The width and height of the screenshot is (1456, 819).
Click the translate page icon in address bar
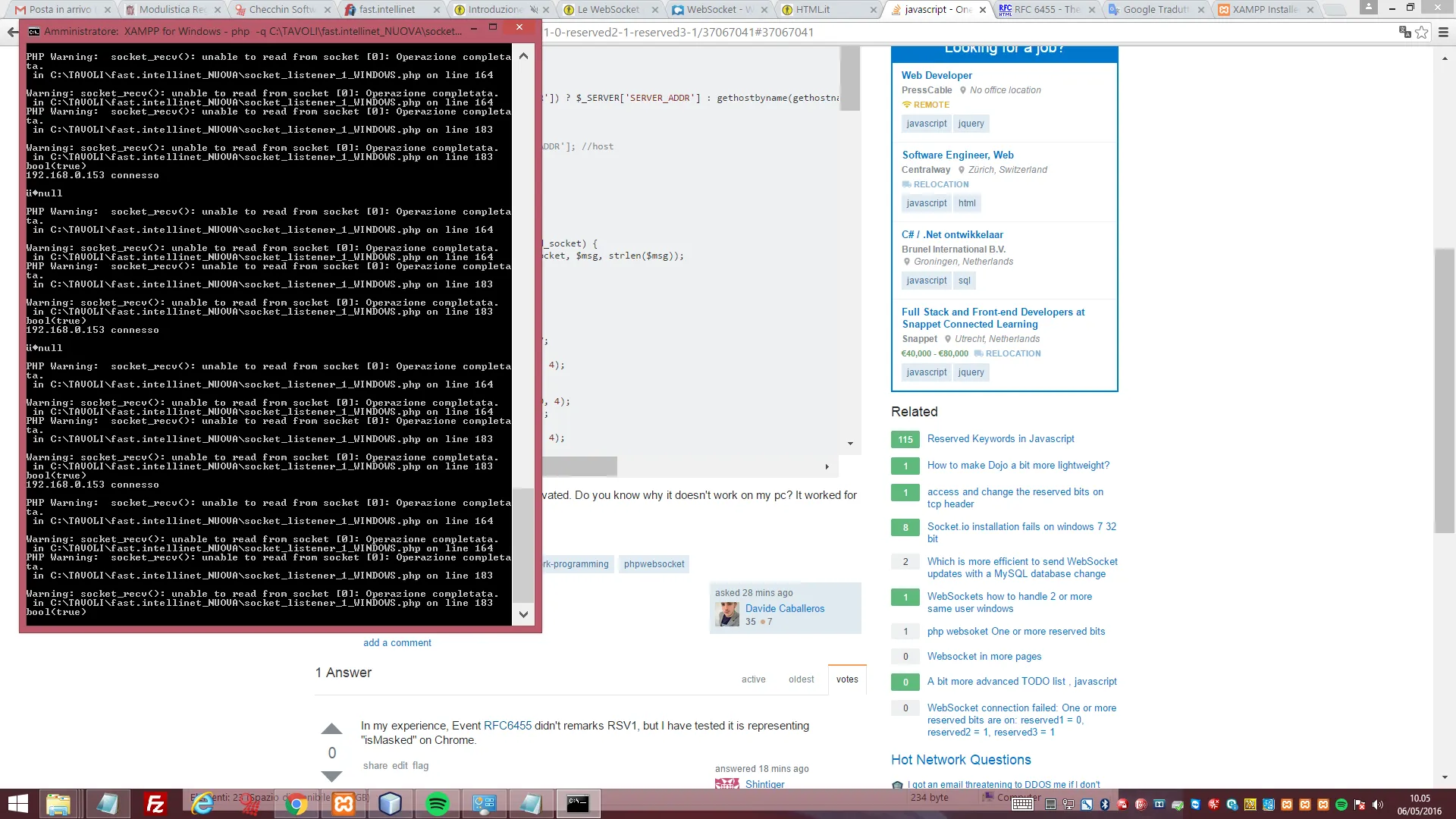[x=1404, y=32]
